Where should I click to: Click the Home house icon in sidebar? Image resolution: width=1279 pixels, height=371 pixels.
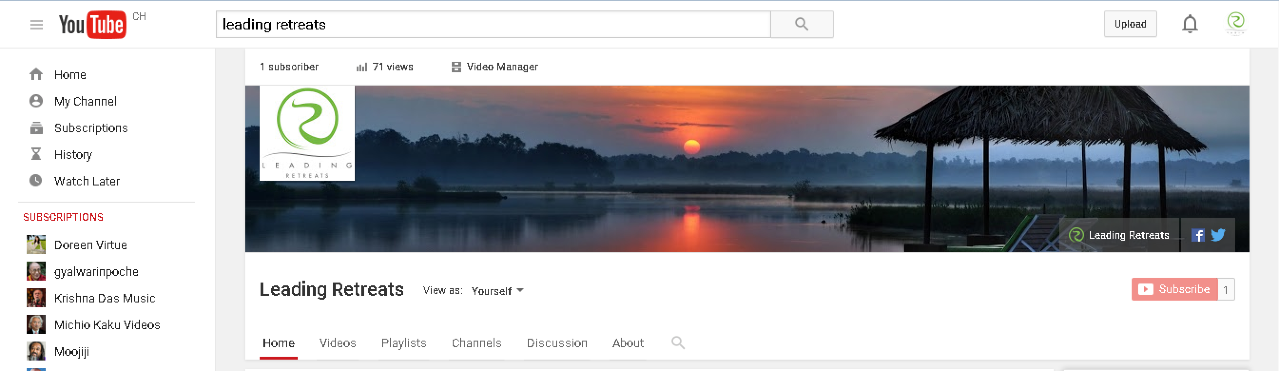36,74
